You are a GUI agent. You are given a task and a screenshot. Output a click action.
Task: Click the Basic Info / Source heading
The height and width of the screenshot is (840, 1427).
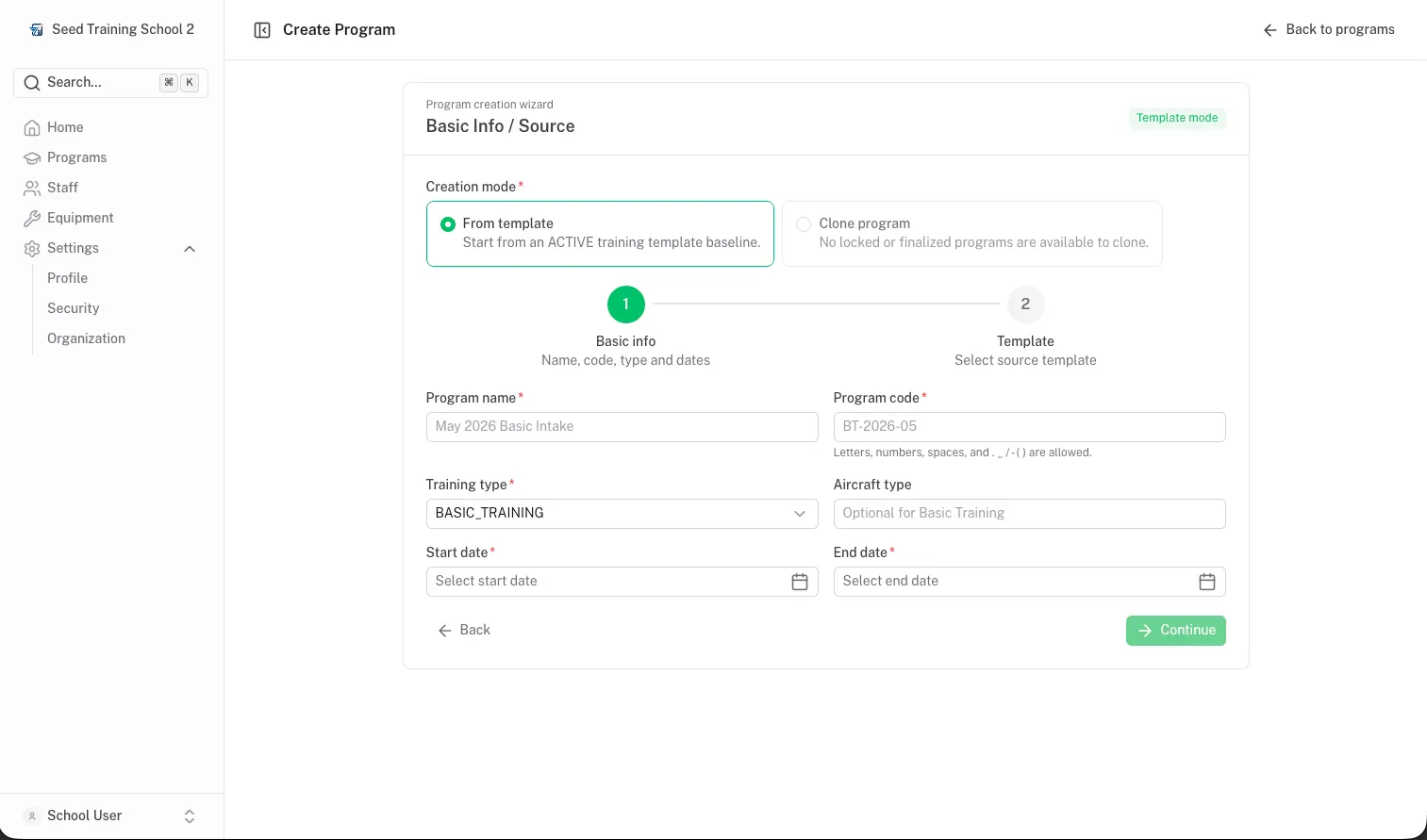click(x=500, y=126)
